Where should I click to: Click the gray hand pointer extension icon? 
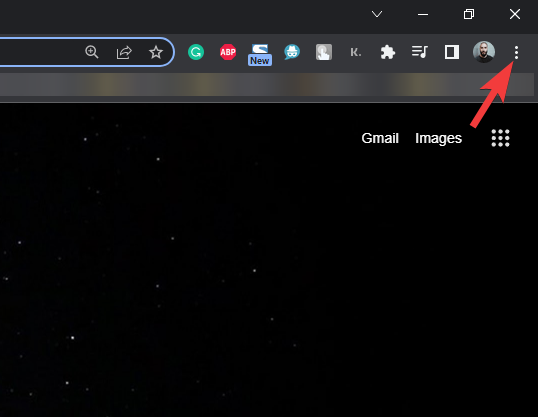[324, 52]
